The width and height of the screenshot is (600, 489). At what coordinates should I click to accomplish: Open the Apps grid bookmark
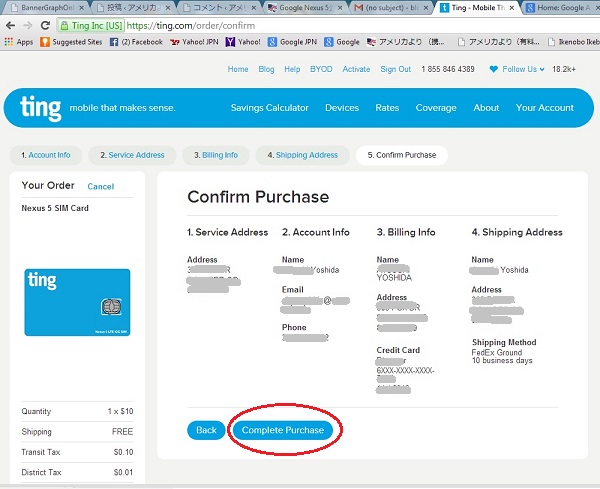pyautogui.click(x=19, y=42)
